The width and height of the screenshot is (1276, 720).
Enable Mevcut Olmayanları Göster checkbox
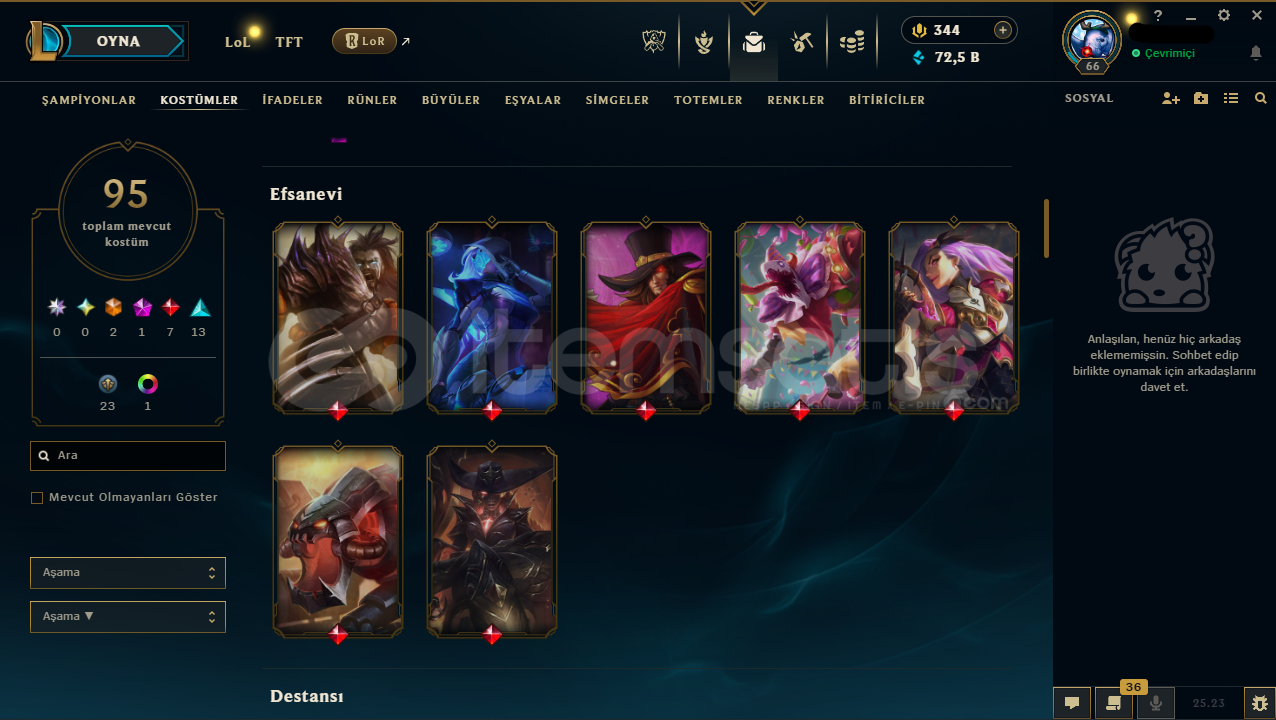(x=37, y=497)
